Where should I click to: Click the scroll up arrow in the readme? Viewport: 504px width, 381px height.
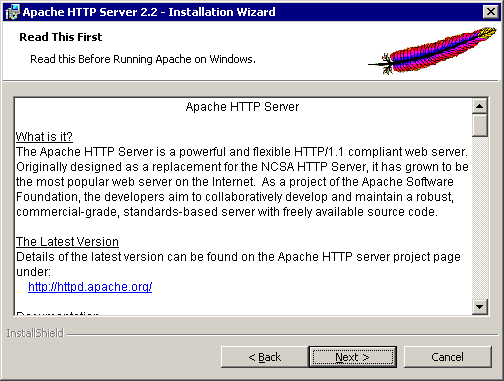[480, 106]
